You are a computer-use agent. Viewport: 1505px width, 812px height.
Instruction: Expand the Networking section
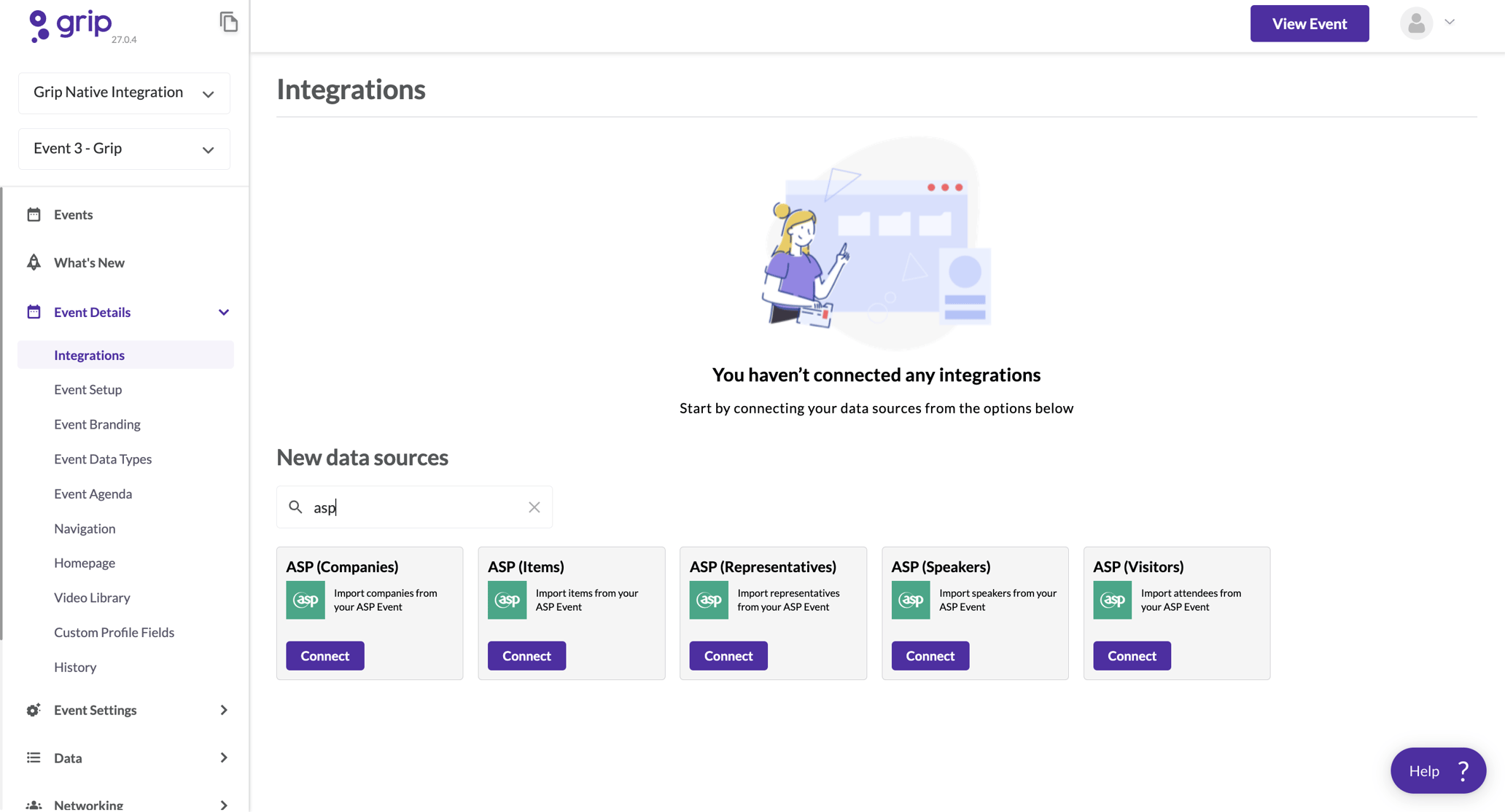[x=223, y=804]
